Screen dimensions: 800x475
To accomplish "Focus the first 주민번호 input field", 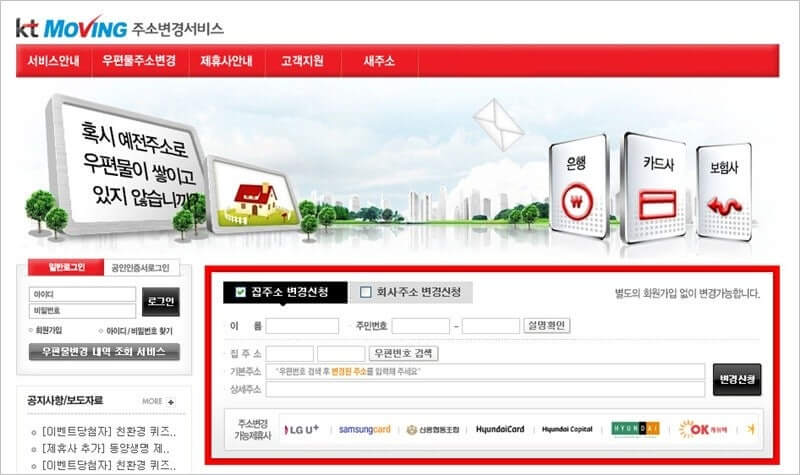I will [420, 326].
